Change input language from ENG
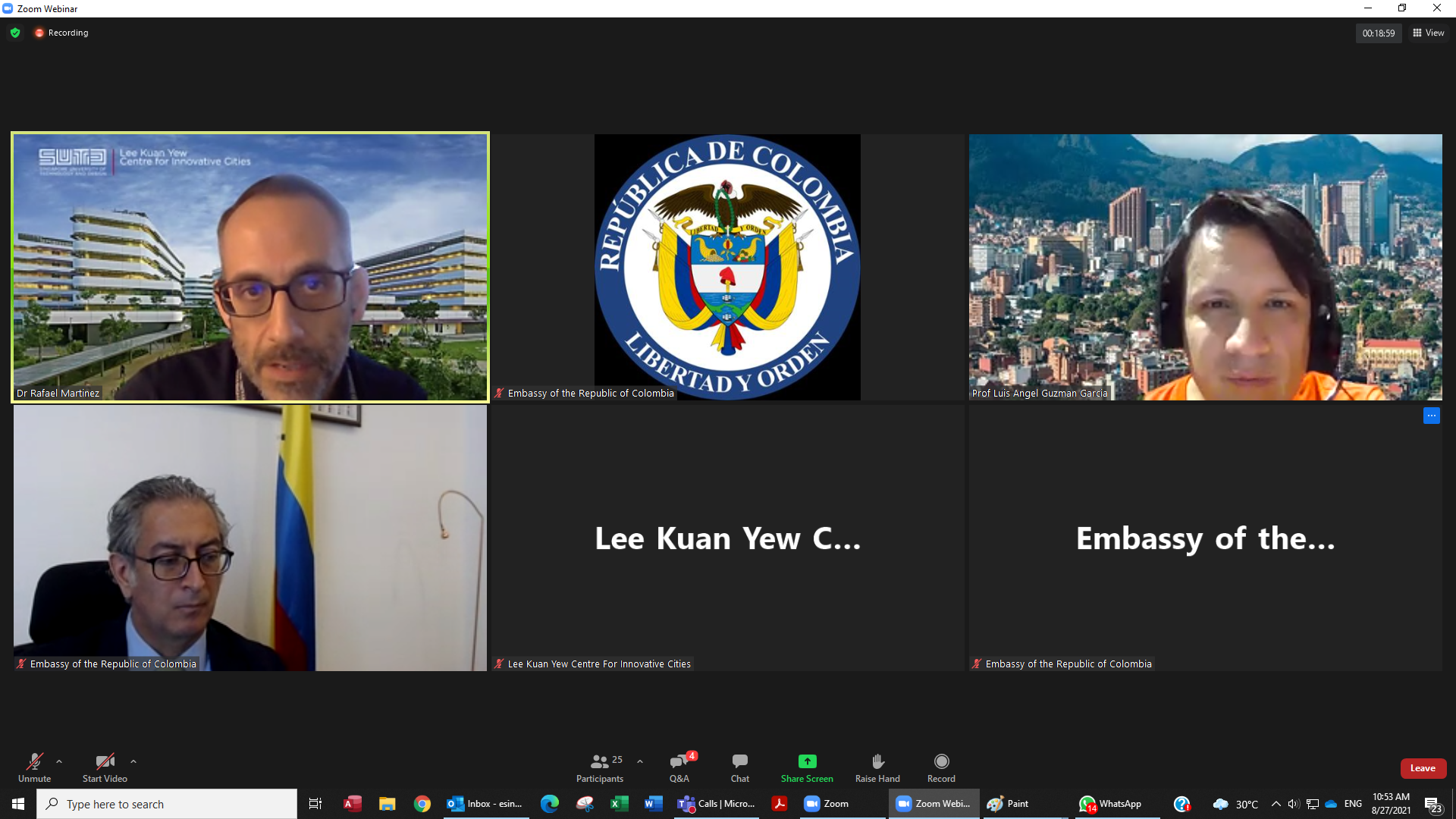 pos(1353,804)
